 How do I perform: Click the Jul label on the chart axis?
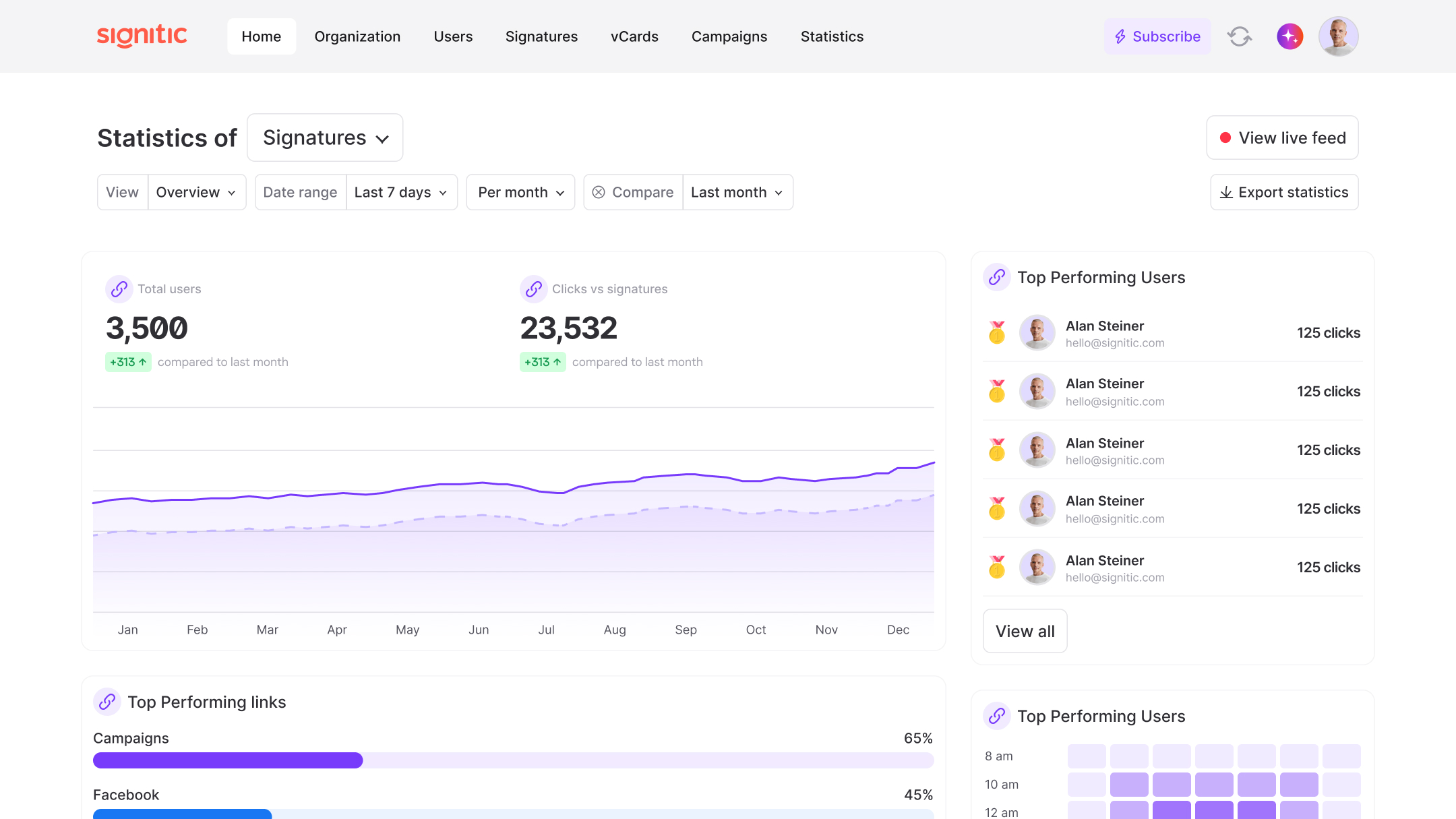tap(546, 630)
